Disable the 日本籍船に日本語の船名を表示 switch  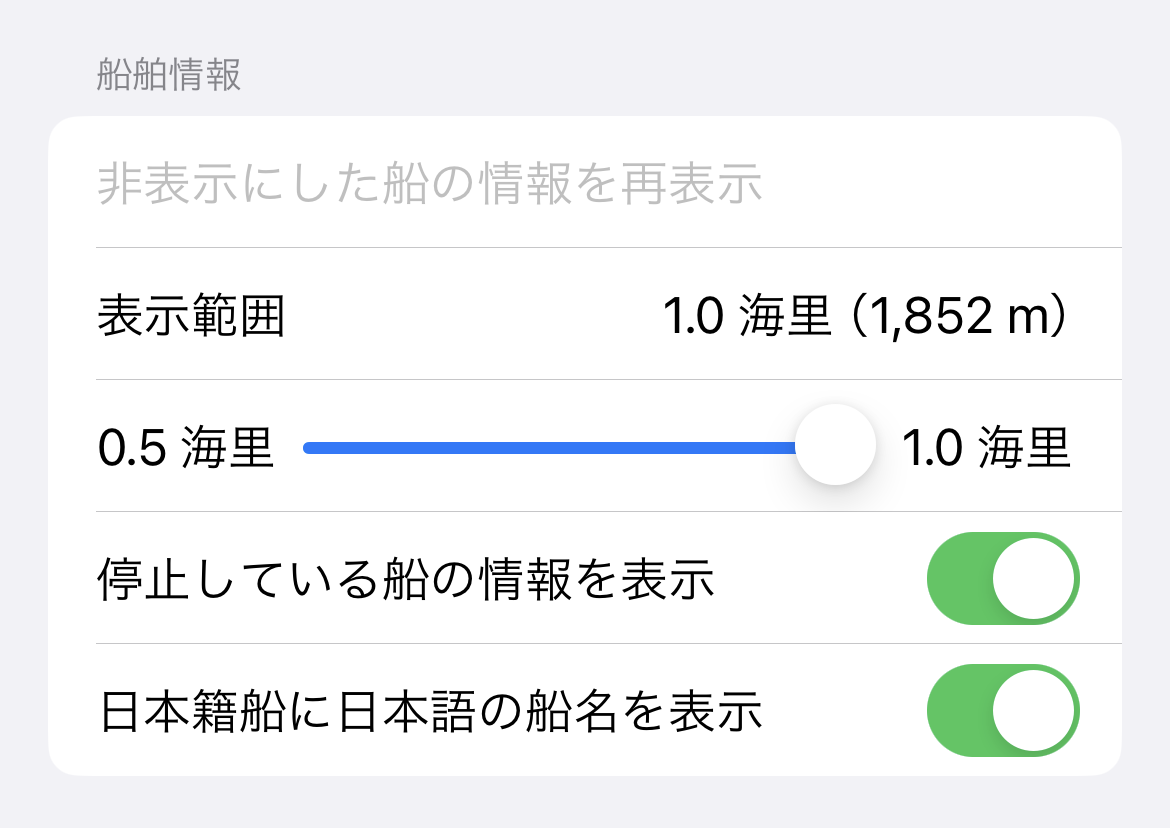(1003, 710)
